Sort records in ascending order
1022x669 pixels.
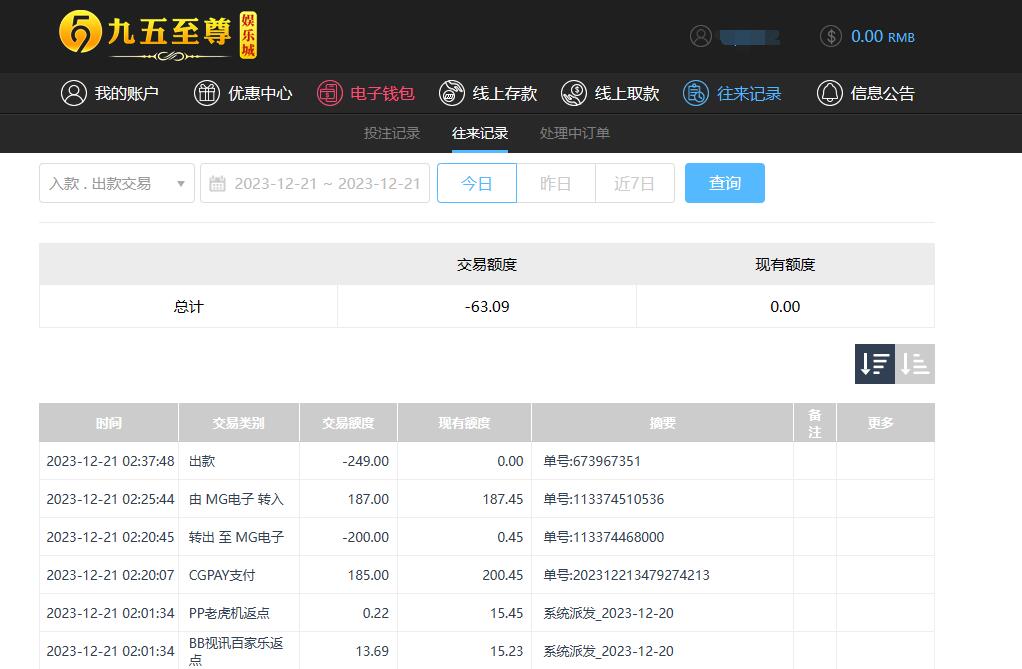pyautogui.click(x=915, y=364)
